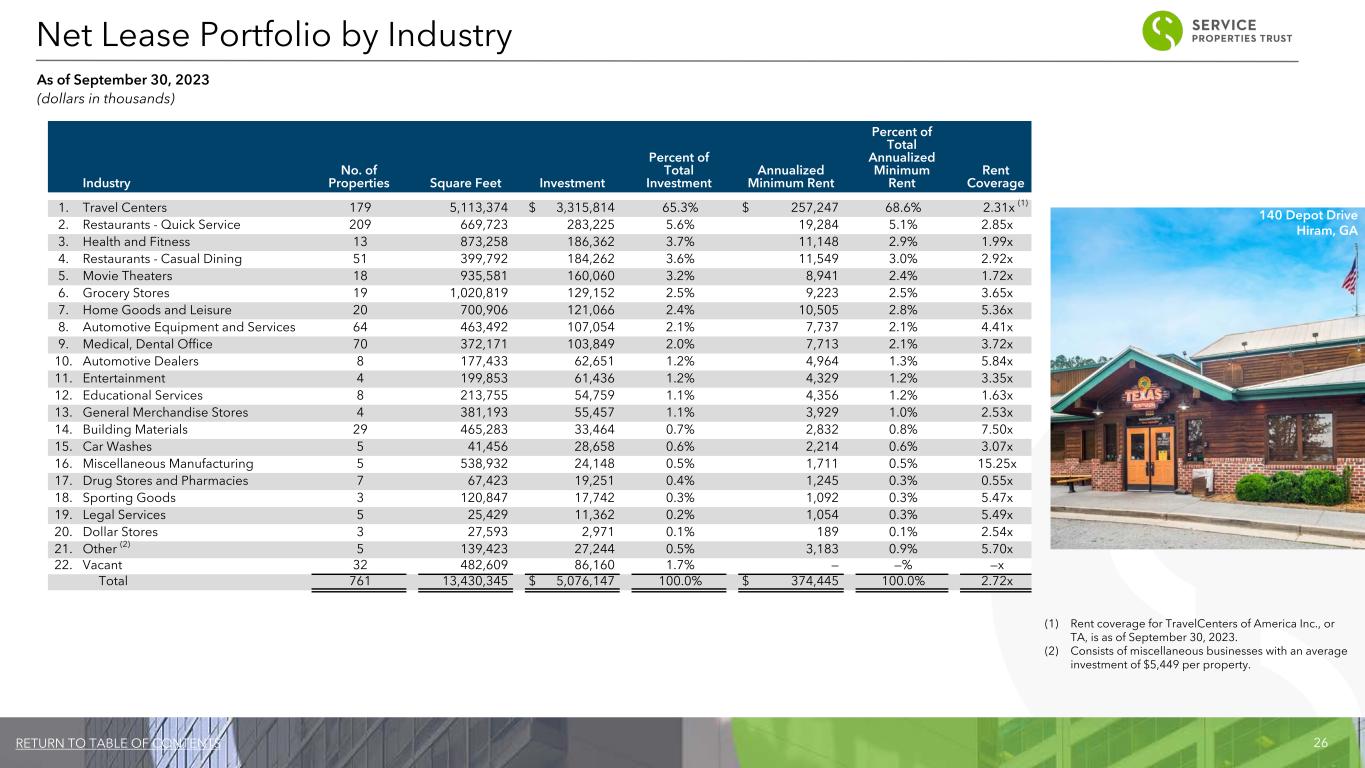Click the total investment value 5,076,147
This screenshot has width=1365, height=768.
572,582
